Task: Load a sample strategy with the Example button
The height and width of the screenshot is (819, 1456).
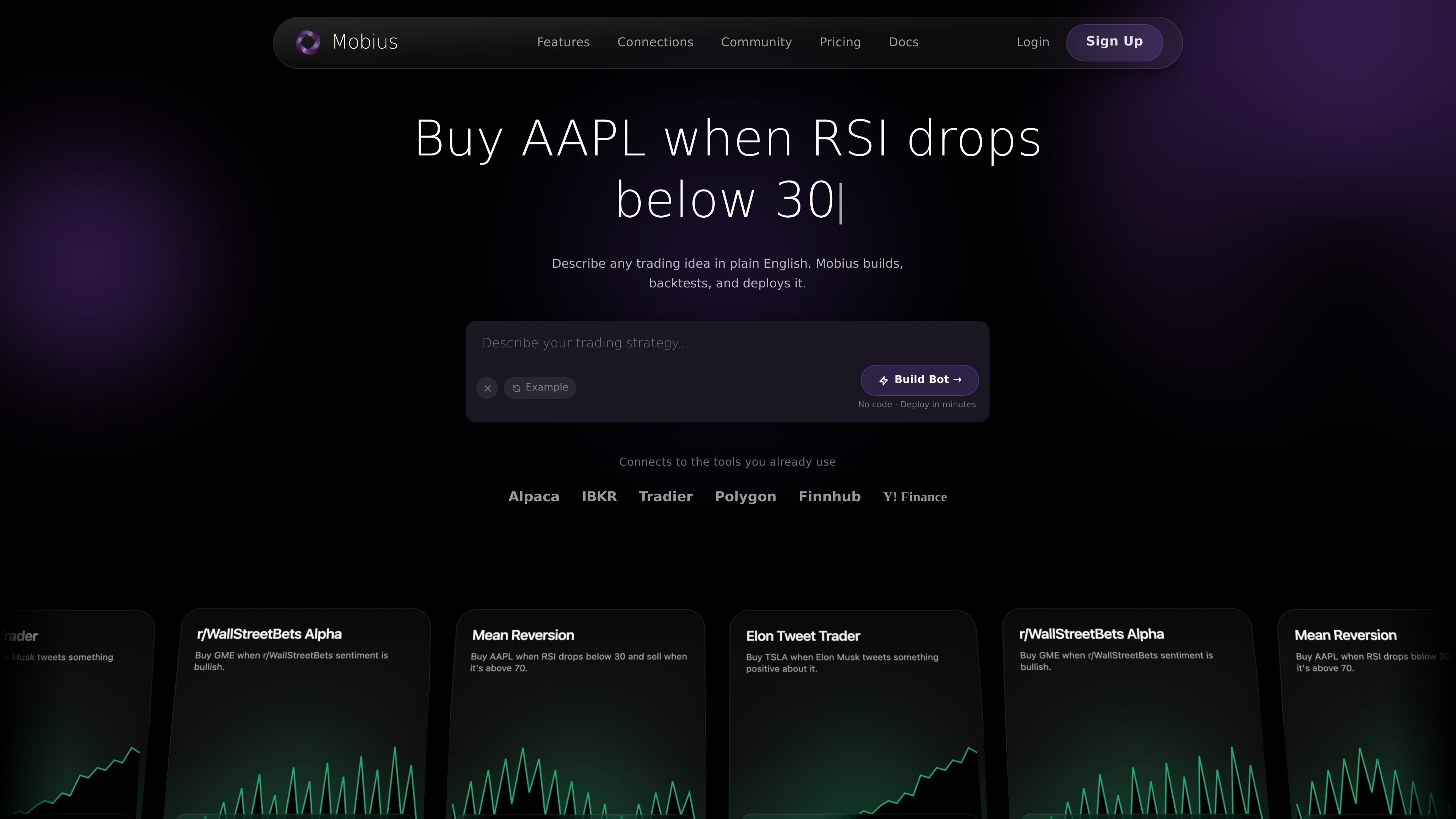Action: tap(540, 388)
